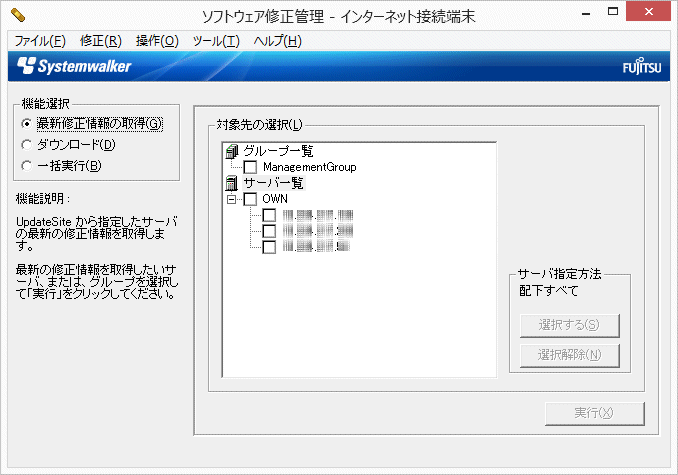Click the グループ一覧 server group icon

click(x=232, y=151)
